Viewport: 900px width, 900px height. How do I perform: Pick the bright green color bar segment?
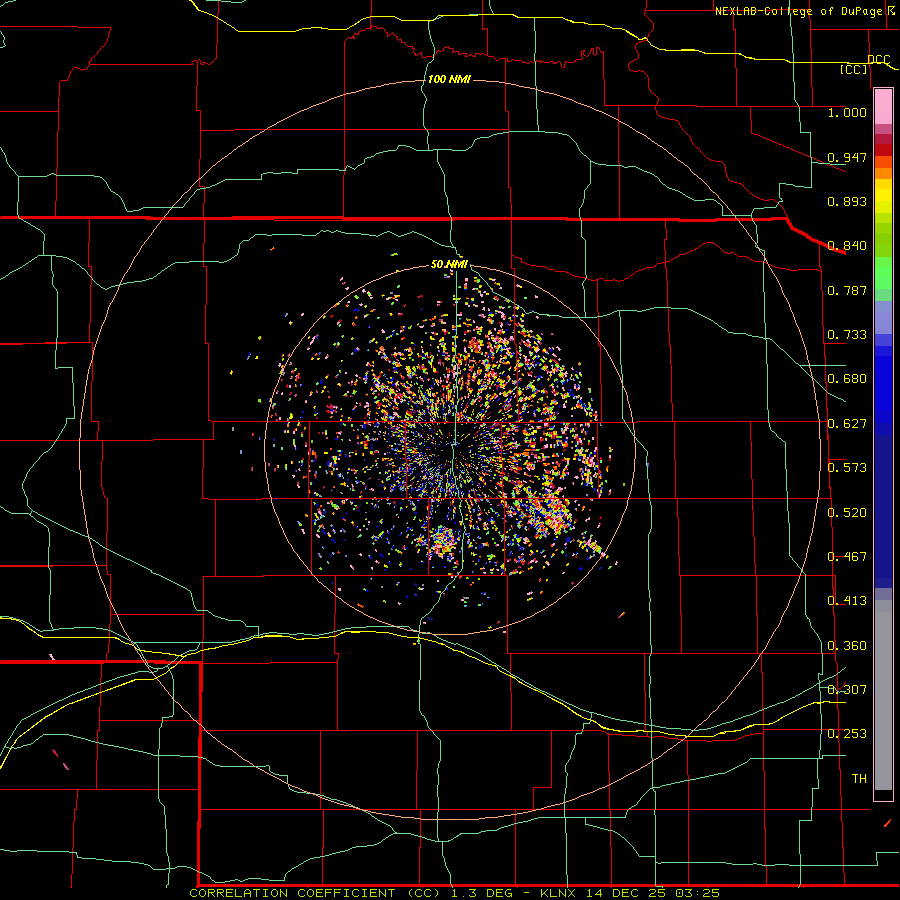click(883, 273)
